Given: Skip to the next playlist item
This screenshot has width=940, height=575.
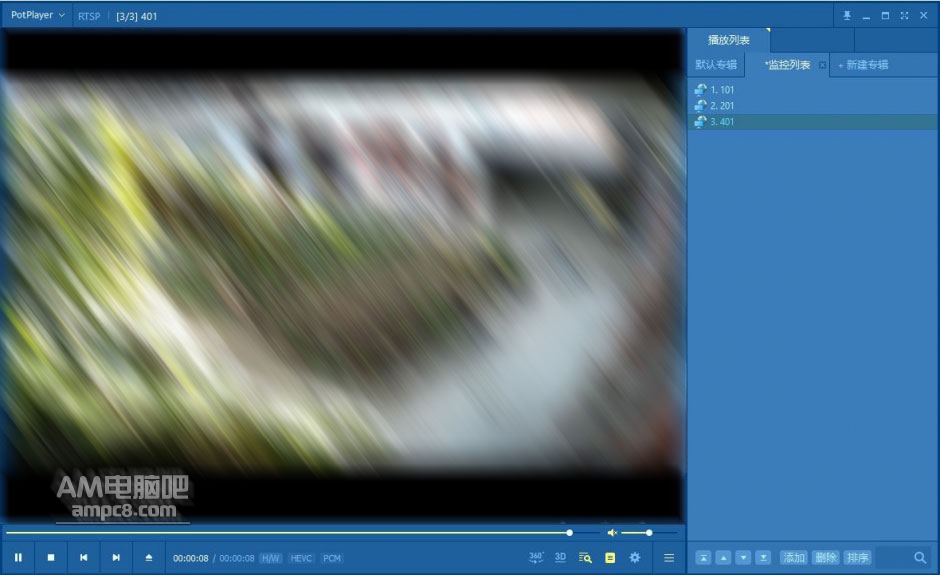Looking at the screenshot, I should click(x=116, y=558).
